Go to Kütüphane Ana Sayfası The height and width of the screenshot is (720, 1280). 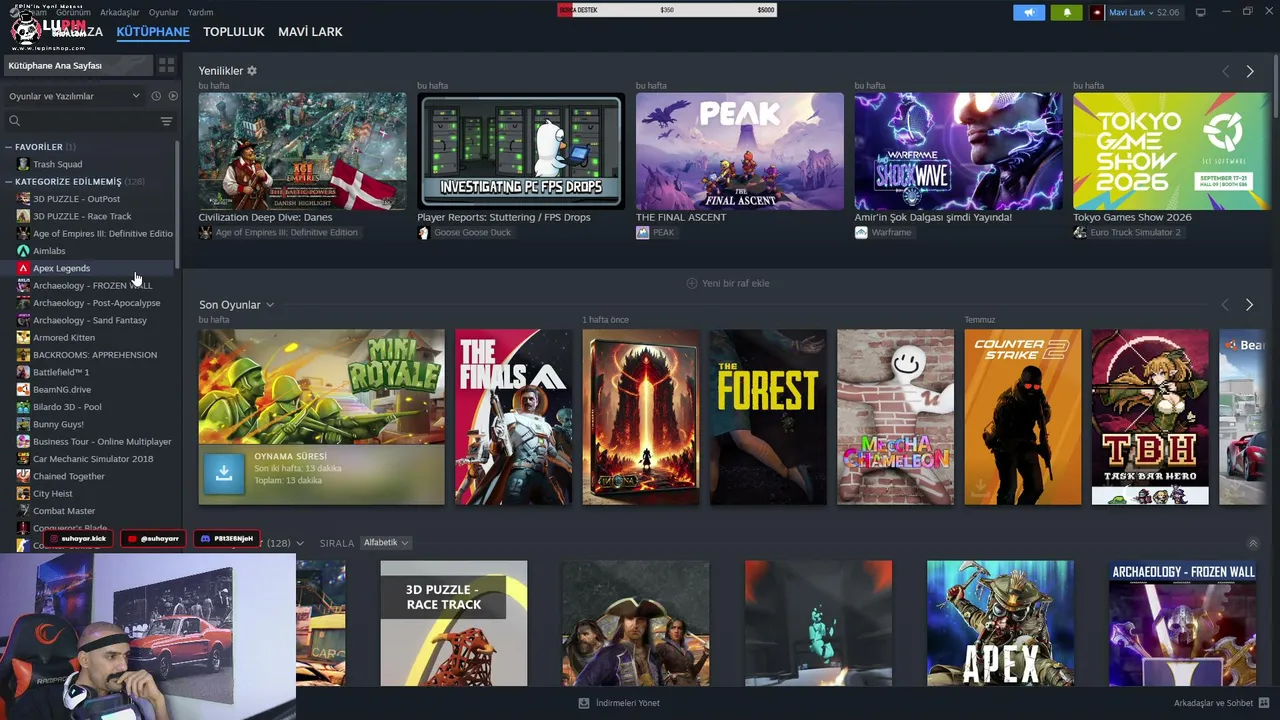77,65
